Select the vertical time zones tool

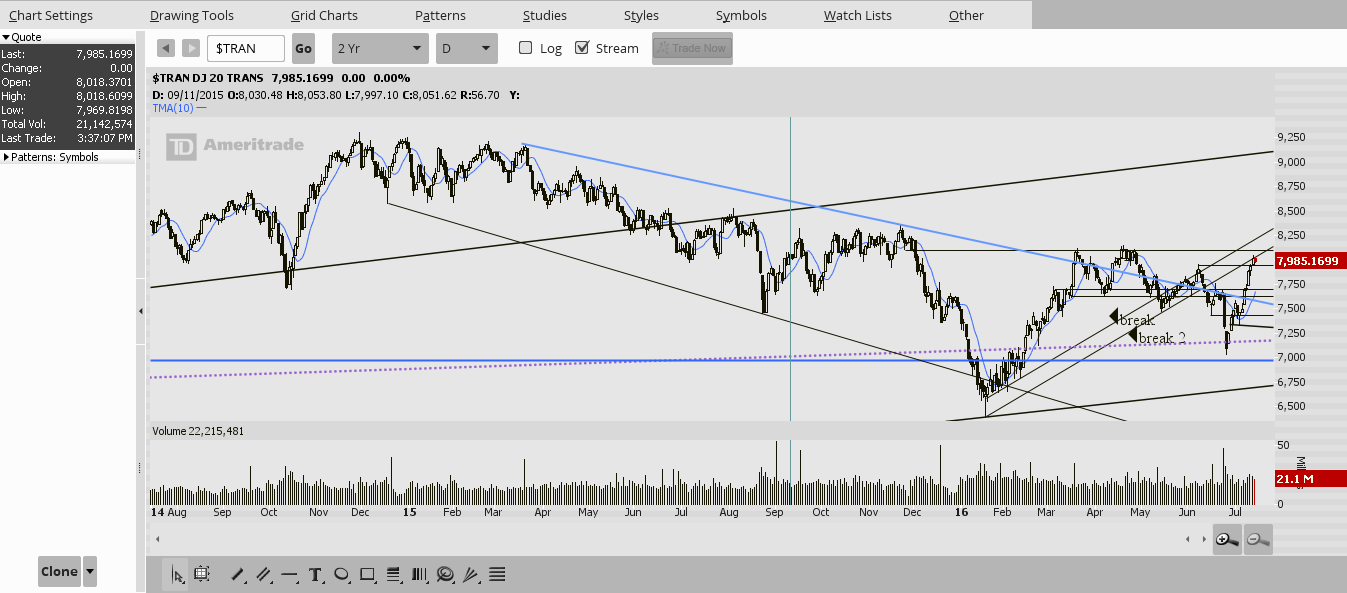tap(419, 574)
